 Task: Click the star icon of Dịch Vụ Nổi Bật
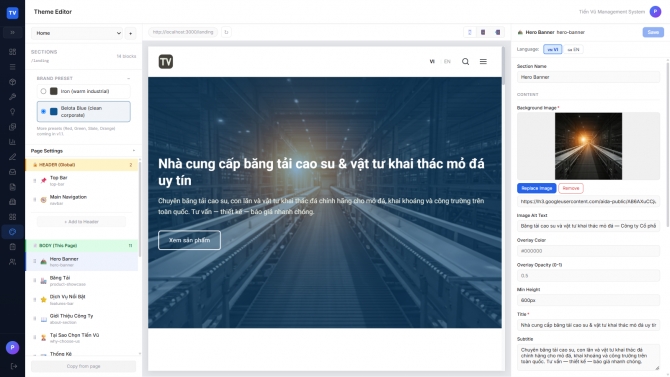pyautogui.click(x=44, y=300)
